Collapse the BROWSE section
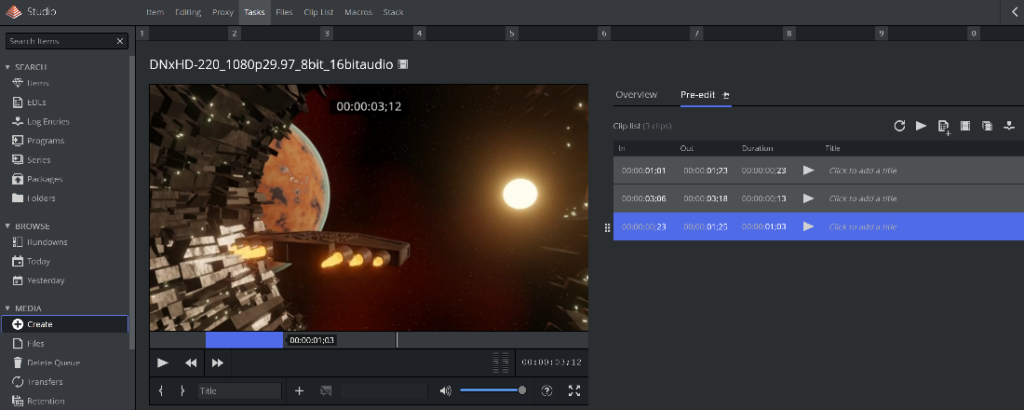This screenshot has width=1024, height=410. click(8, 227)
